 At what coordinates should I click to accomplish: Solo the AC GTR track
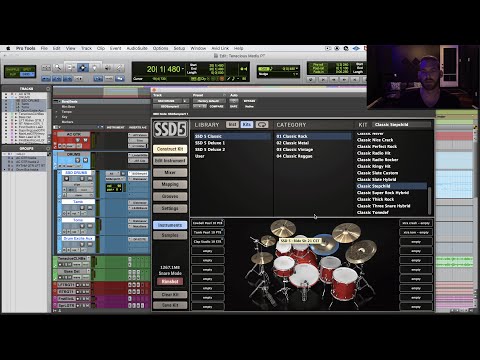[78, 140]
